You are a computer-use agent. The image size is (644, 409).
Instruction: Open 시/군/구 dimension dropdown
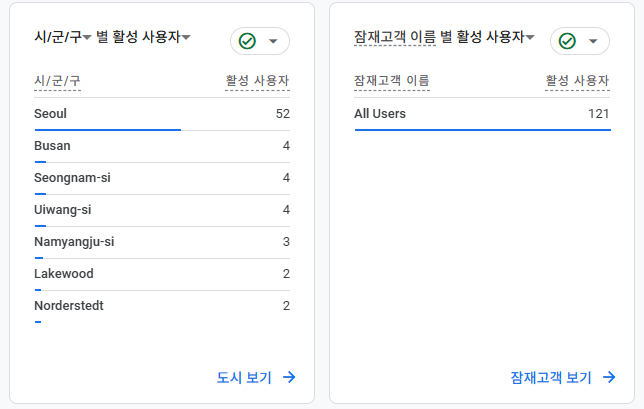(88, 38)
